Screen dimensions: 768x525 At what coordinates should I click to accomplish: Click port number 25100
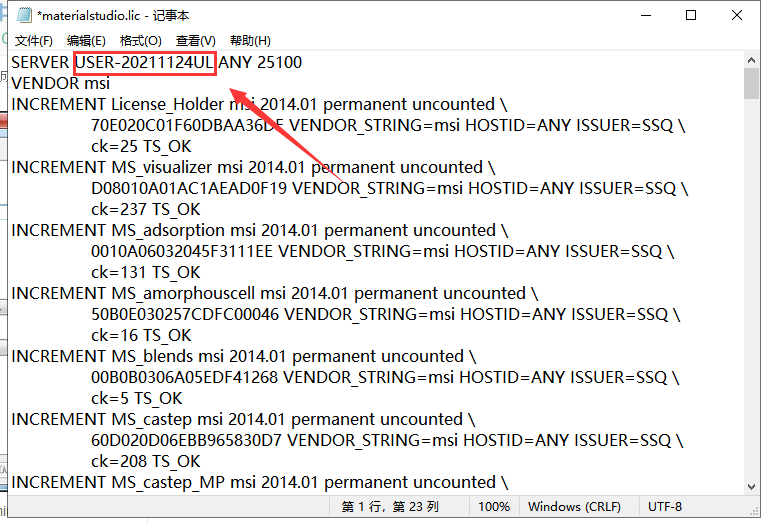(x=279, y=63)
